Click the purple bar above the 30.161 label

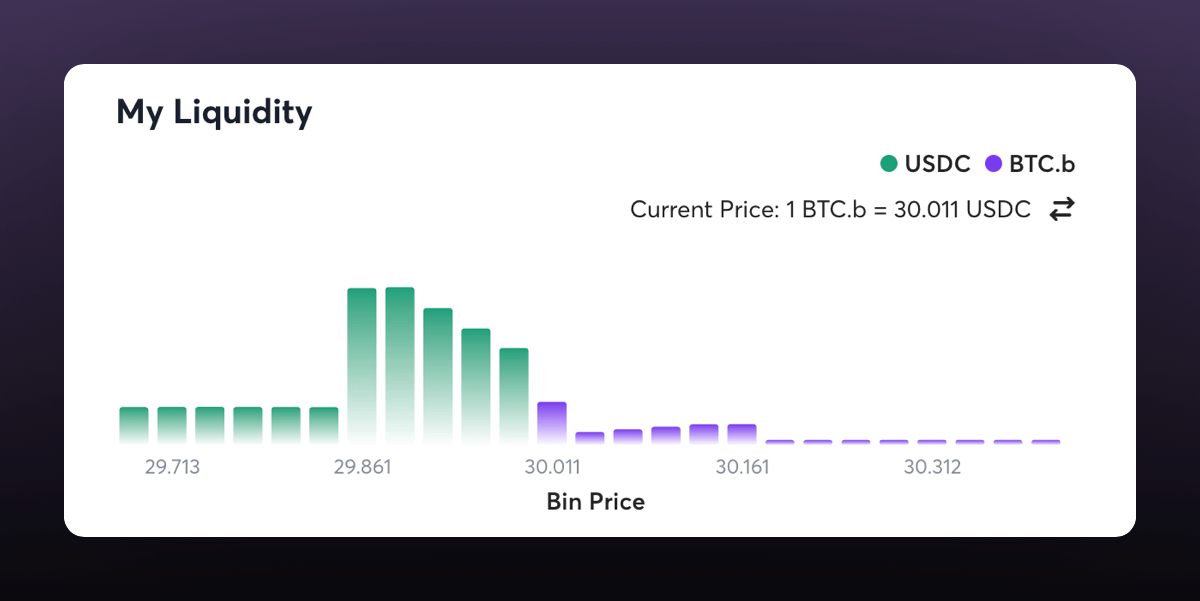click(x=742, y=433)
